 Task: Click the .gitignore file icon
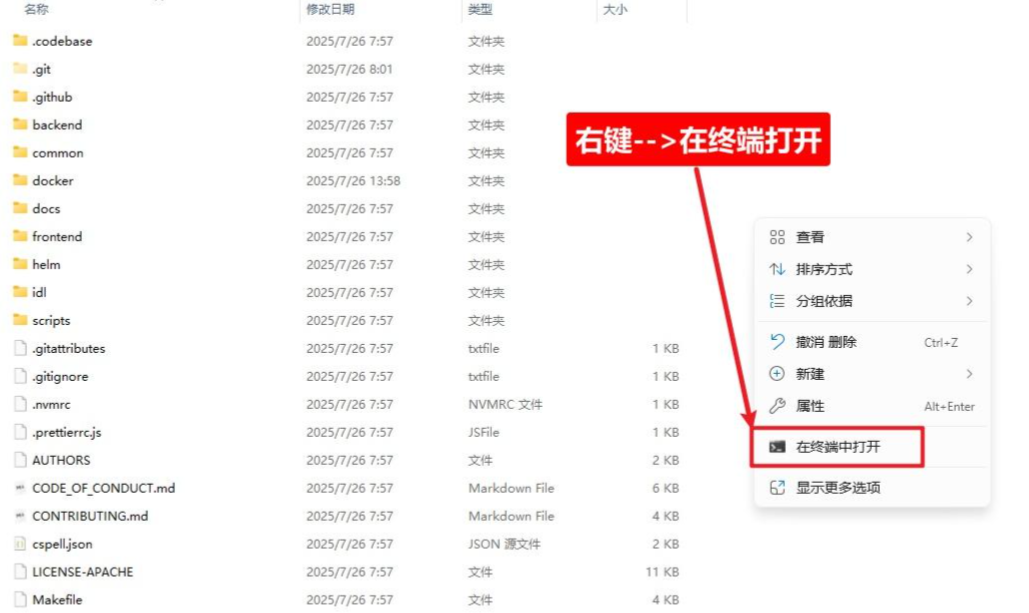coord(20,376)
